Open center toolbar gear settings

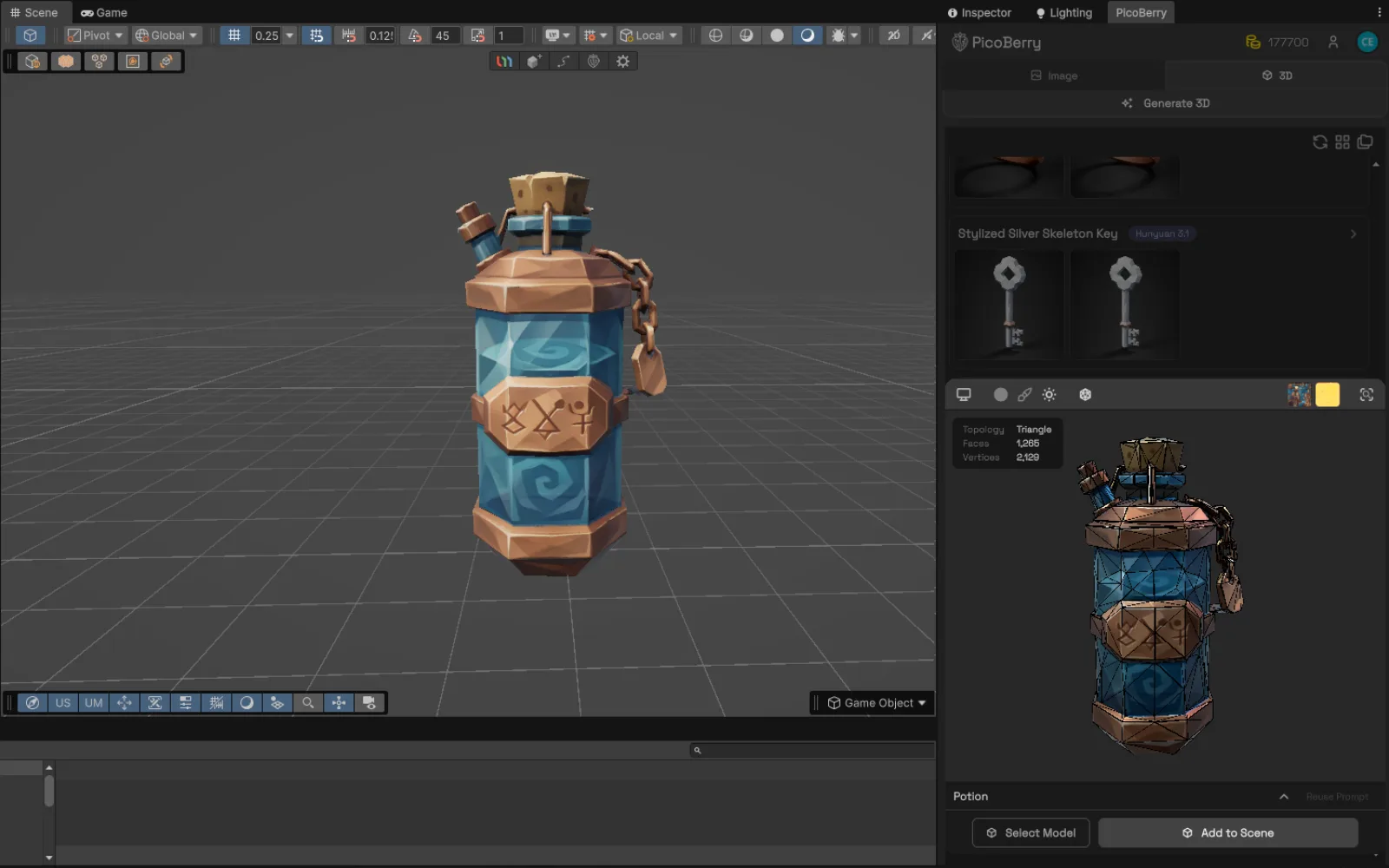pyautogui.click(x=623, y=62)
